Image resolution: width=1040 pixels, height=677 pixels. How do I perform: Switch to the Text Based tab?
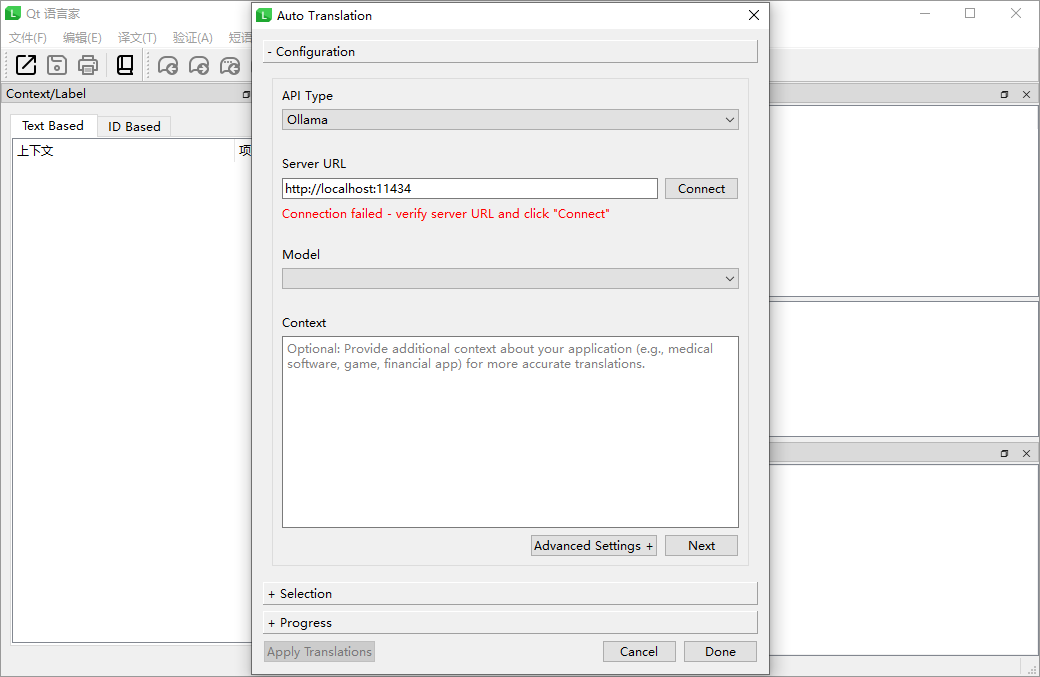53,126
